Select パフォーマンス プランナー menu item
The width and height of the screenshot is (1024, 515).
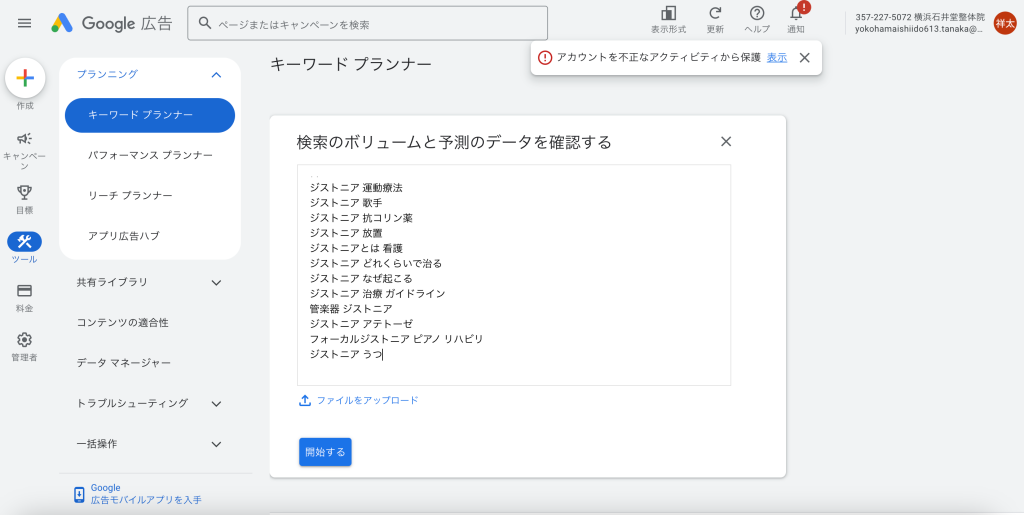[150, 155]
